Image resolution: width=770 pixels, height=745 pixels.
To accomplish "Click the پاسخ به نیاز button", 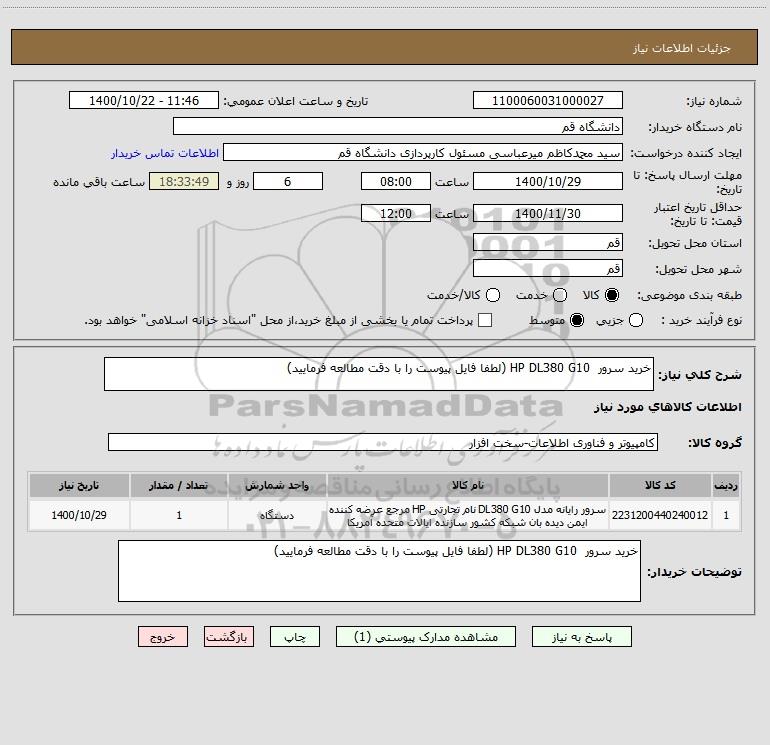I will (x=581, y=636).
